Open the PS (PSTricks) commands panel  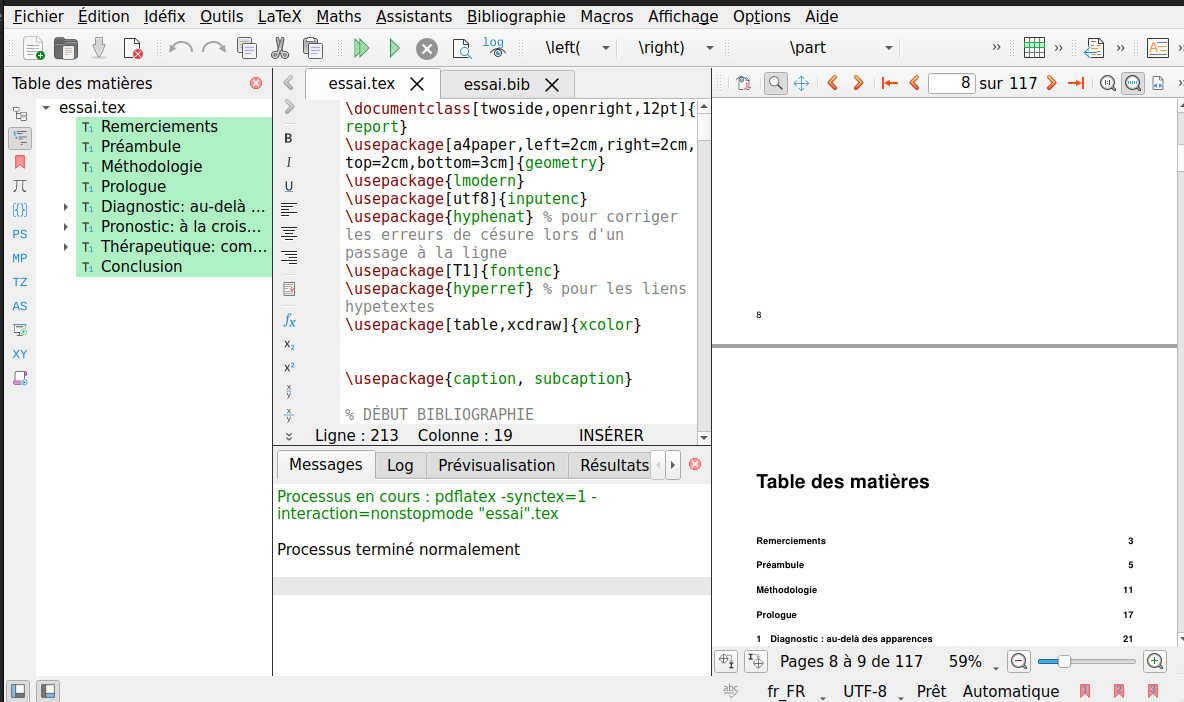[x=20, y=234]
